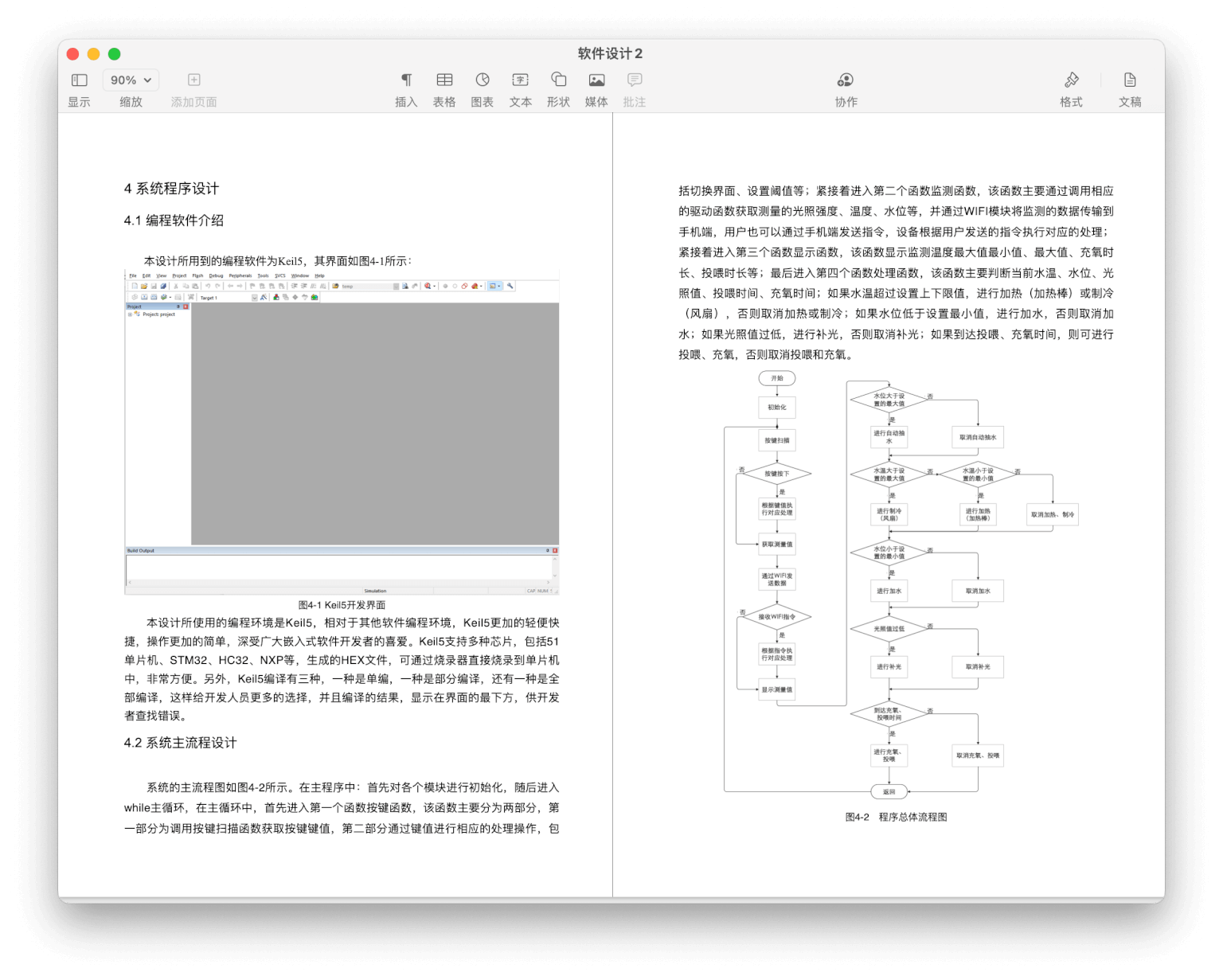Open the Insert (插入) paragraph menu
Image resolution: width=1223 pixels, height=980 pixels.
pos(406,80)
